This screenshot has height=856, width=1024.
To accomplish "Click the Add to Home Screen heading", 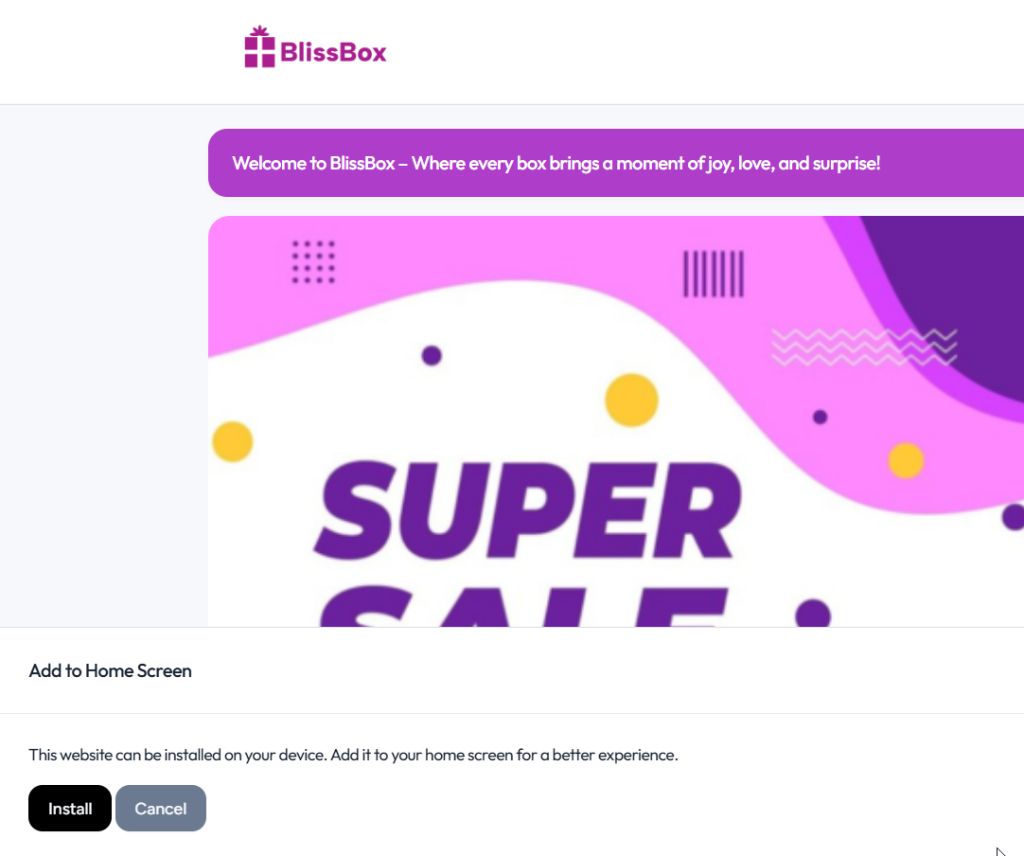I will pos(110,671).
